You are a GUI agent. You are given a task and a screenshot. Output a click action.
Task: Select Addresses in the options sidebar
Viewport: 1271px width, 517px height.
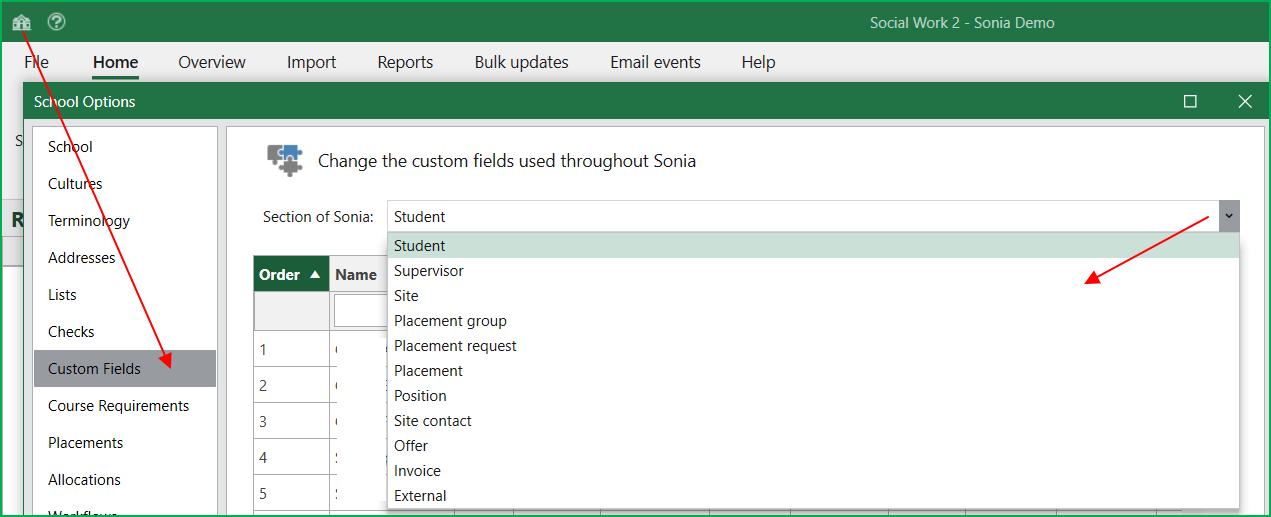pyautogui.click(x=125, y=258)
